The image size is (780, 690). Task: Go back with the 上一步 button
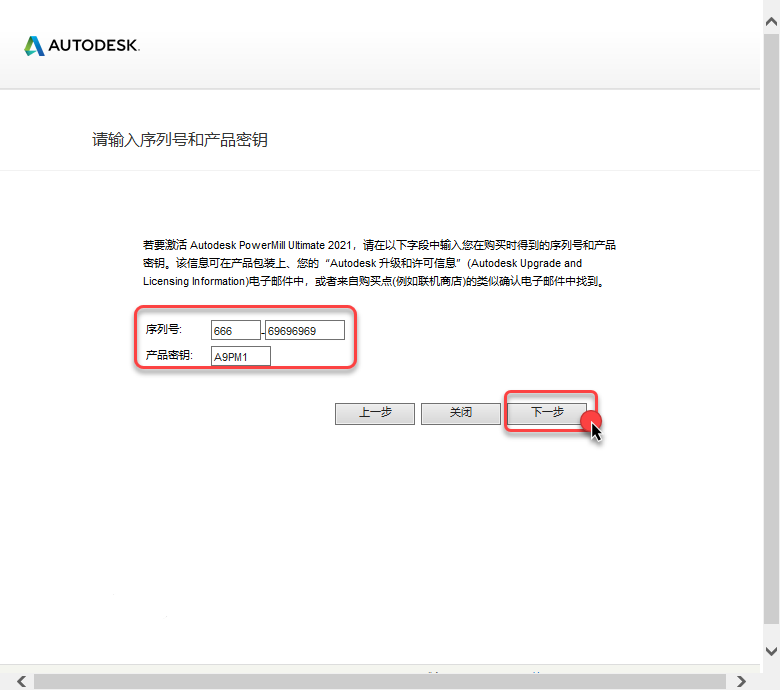(x=375, y=413)
